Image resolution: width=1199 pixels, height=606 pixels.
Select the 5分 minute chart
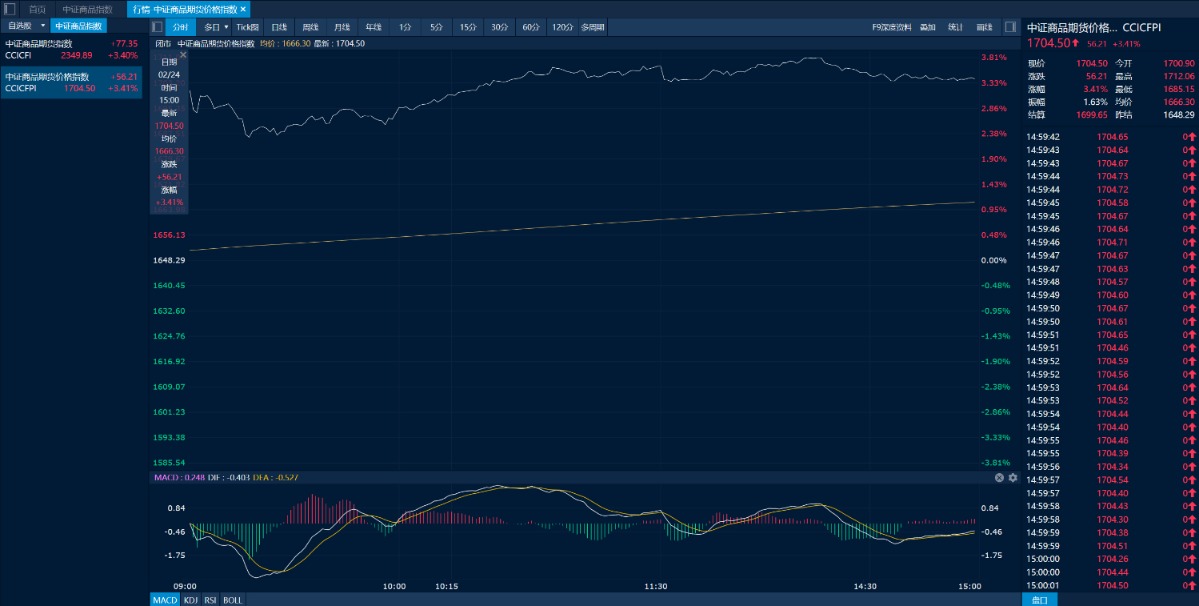436,27
